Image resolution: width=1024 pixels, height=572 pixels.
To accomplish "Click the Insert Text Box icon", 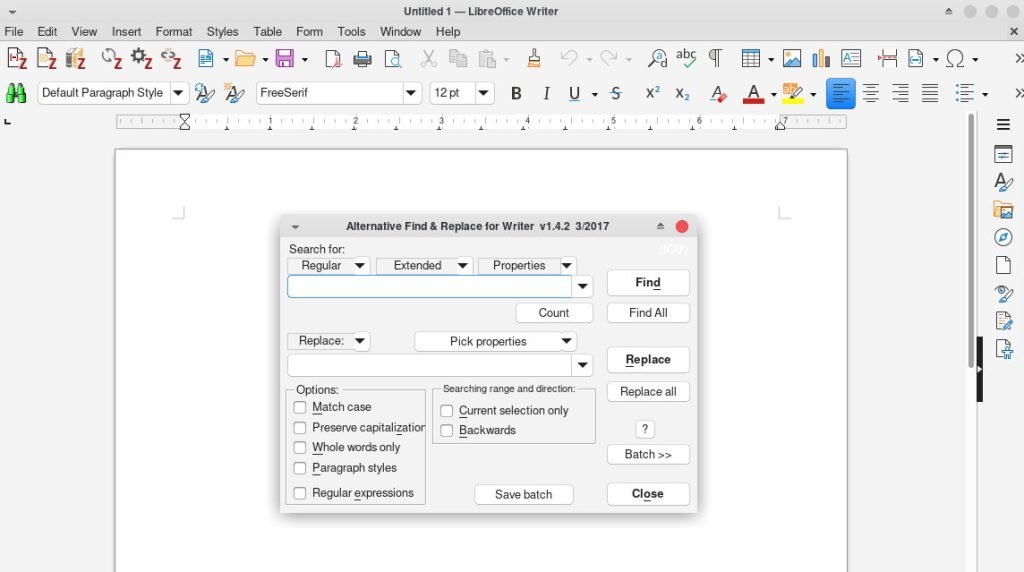I will pyautogui.click(x=851, y=59).
